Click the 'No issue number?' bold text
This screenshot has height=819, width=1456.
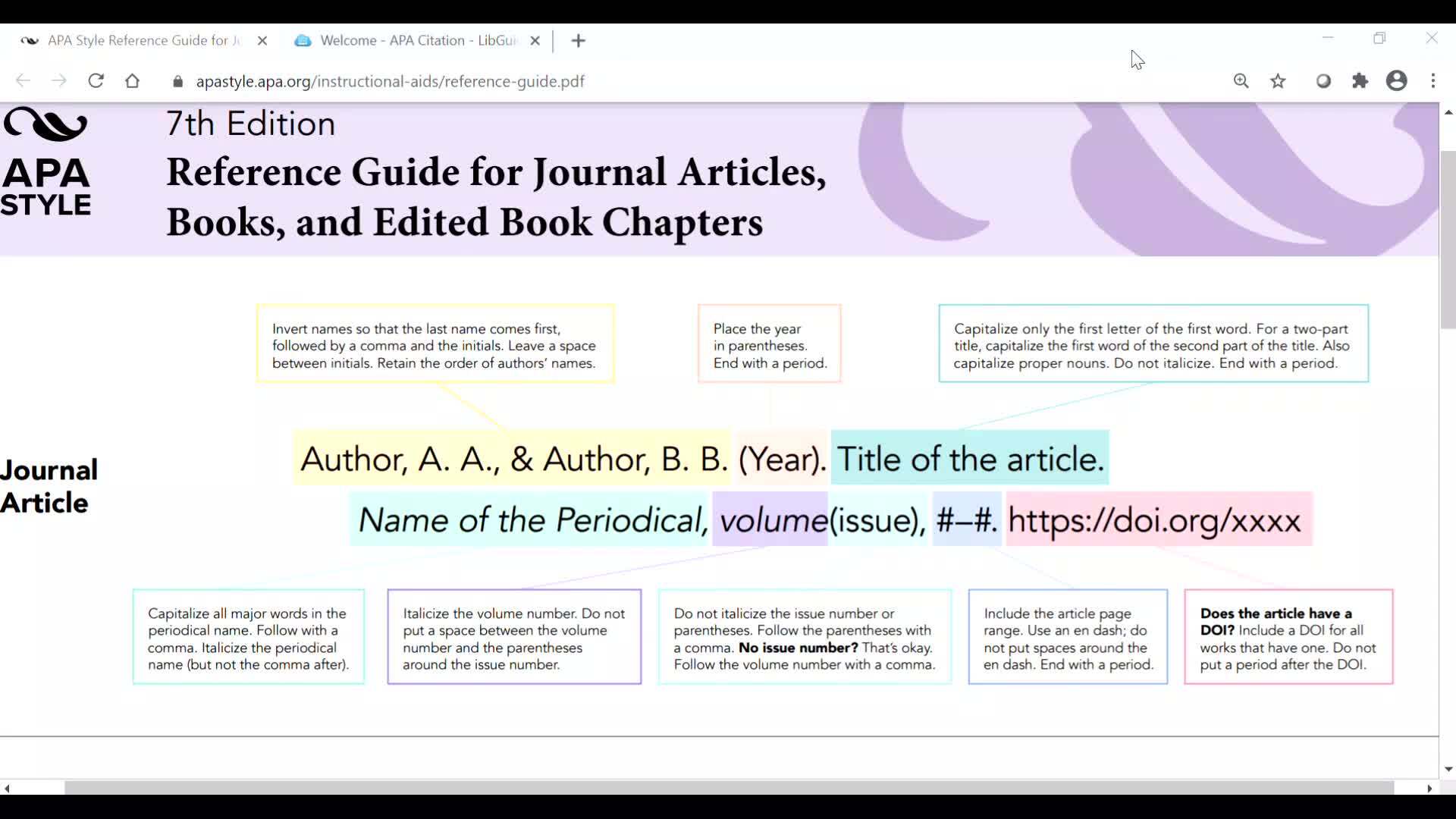click(x=799, y=648)
